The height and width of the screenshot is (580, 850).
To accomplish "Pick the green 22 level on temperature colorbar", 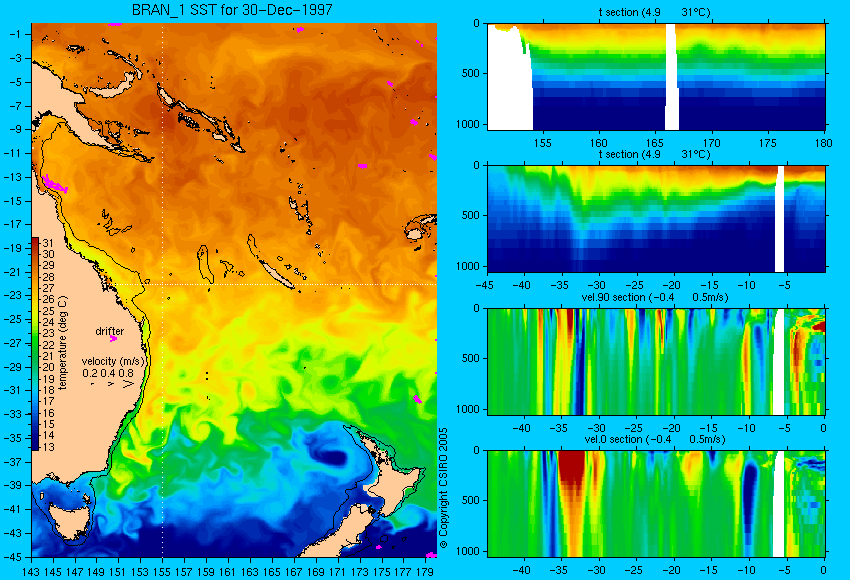I will (x=35, y=345).
